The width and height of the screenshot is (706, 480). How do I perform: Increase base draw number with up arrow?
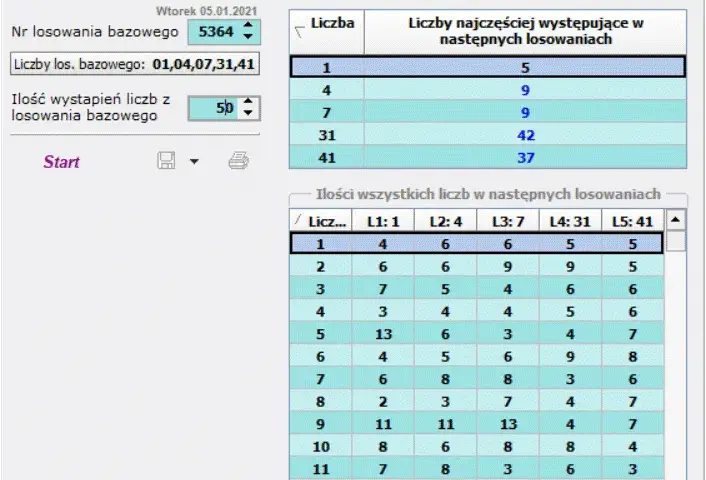coord(248,26)
